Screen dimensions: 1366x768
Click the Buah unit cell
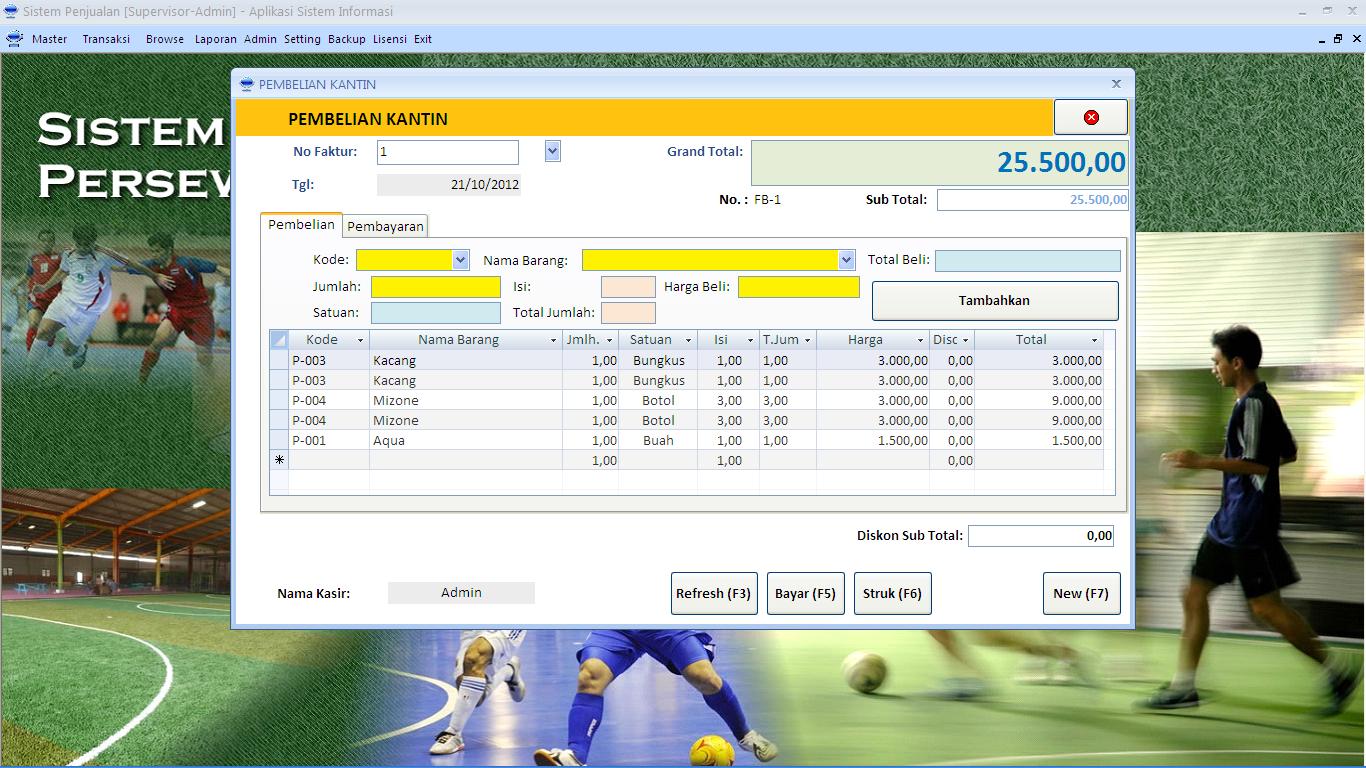coord(658,440)
